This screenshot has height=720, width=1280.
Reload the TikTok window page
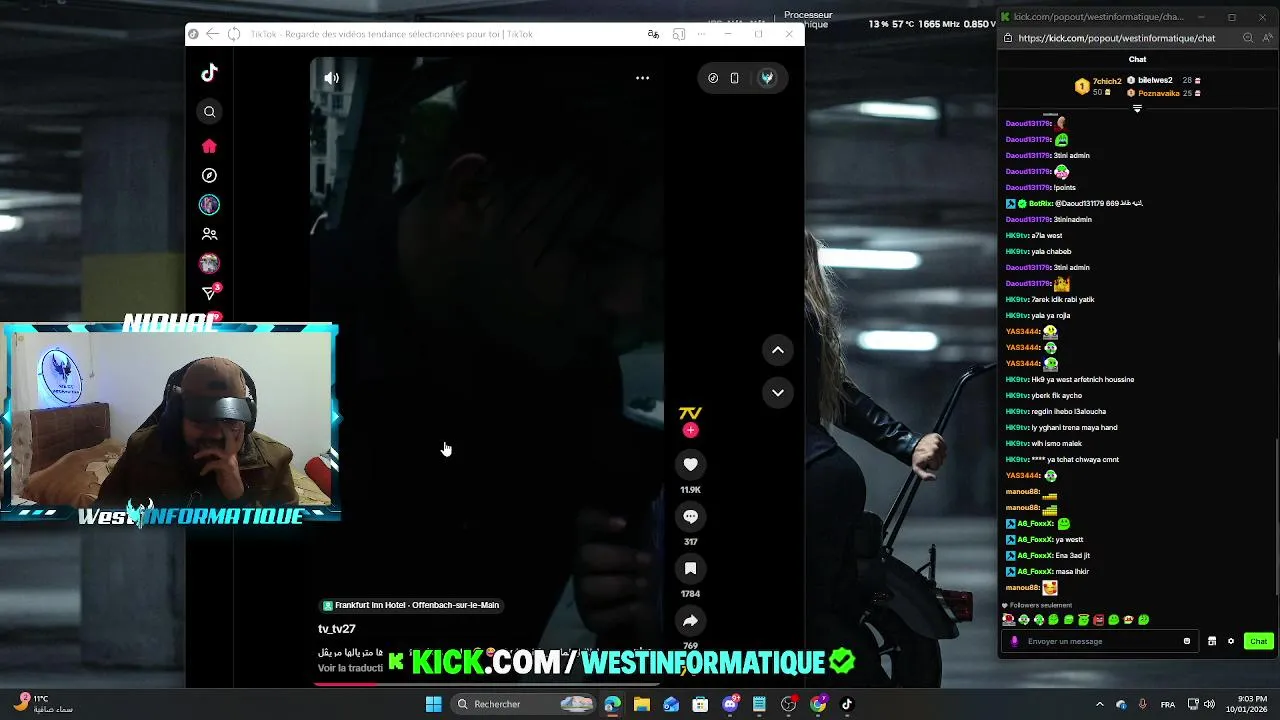(x=234, y=34)
